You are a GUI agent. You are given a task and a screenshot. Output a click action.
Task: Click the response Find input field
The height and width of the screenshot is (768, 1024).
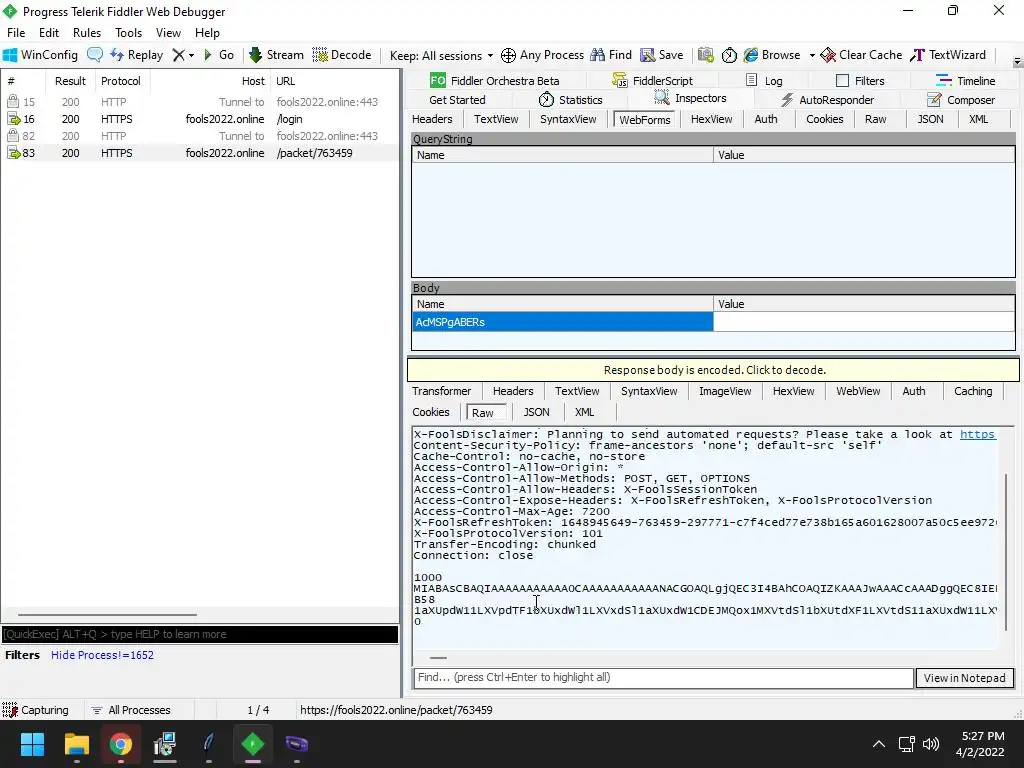663,677
